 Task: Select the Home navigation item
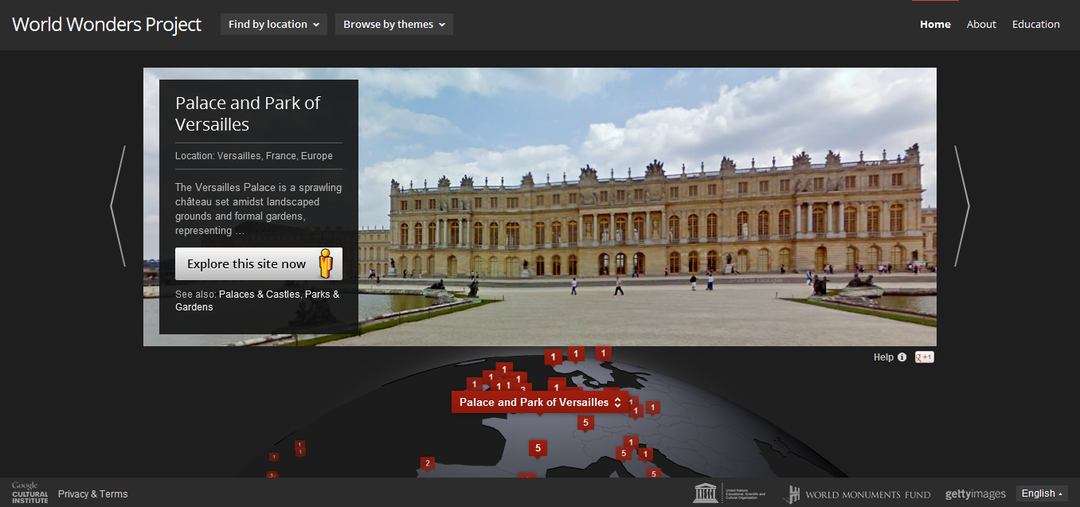click(935, 24)
